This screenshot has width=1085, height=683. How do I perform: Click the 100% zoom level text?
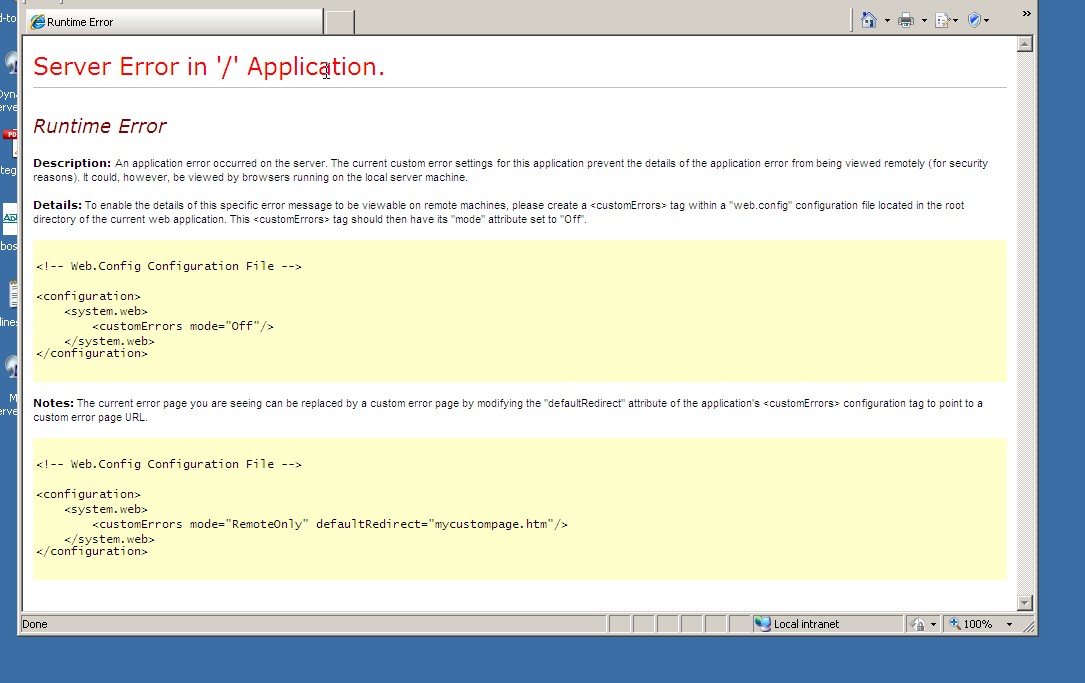click(978, 624)
